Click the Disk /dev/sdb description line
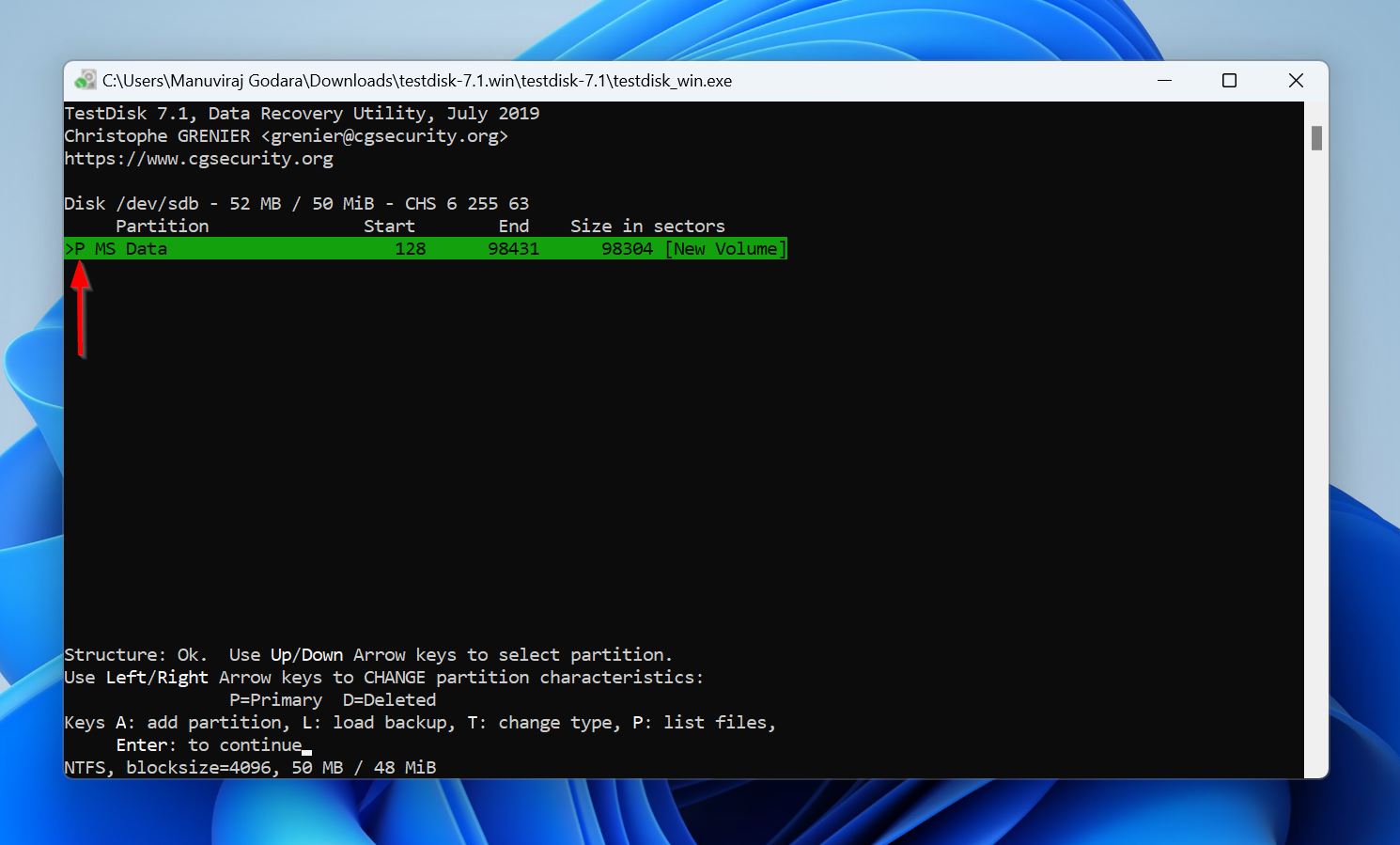The width and height of the screenshot is (1400, 845). tap(296, 203)
